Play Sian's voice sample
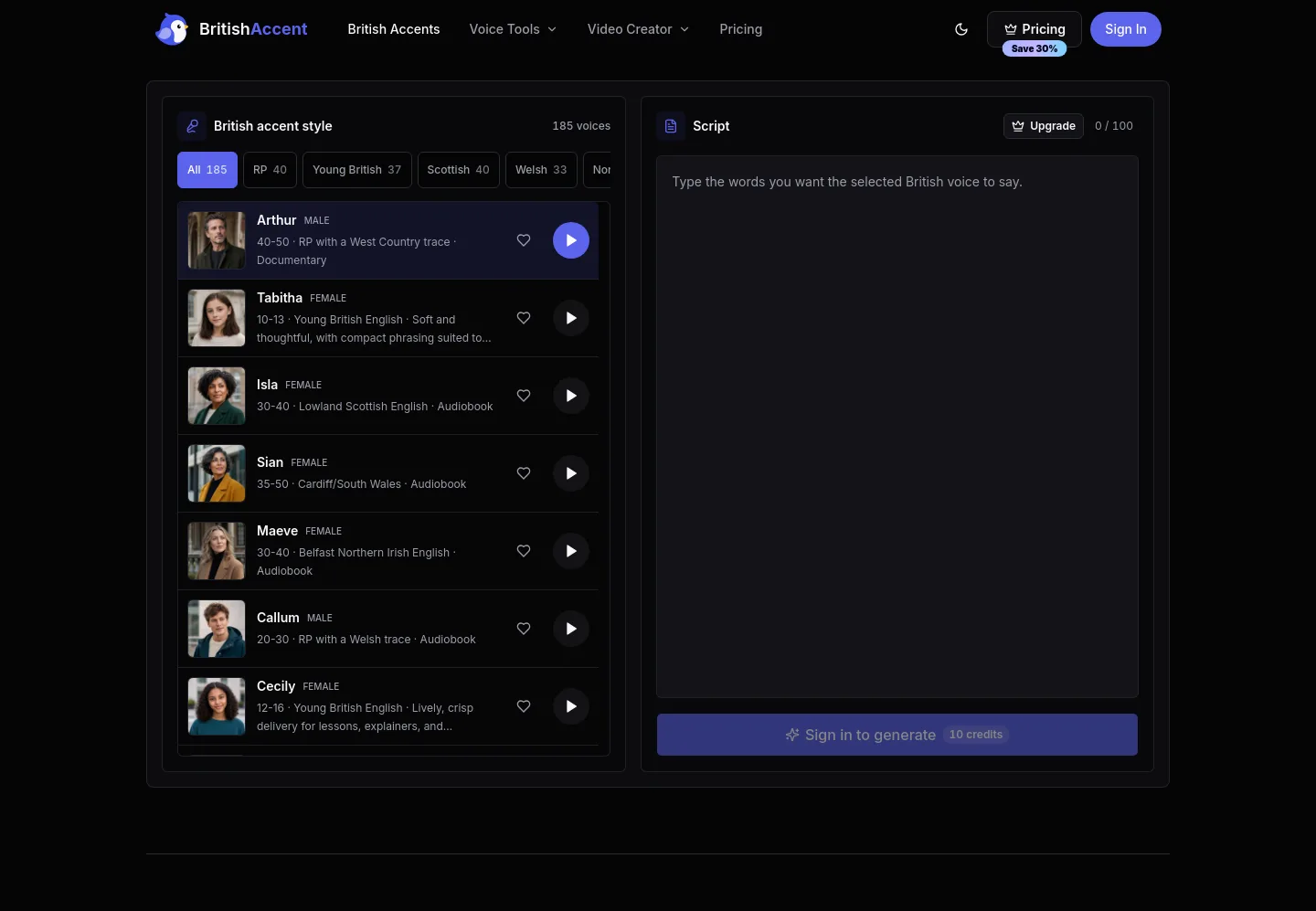This screenshot has width=1316, height=911. [571, 473]
